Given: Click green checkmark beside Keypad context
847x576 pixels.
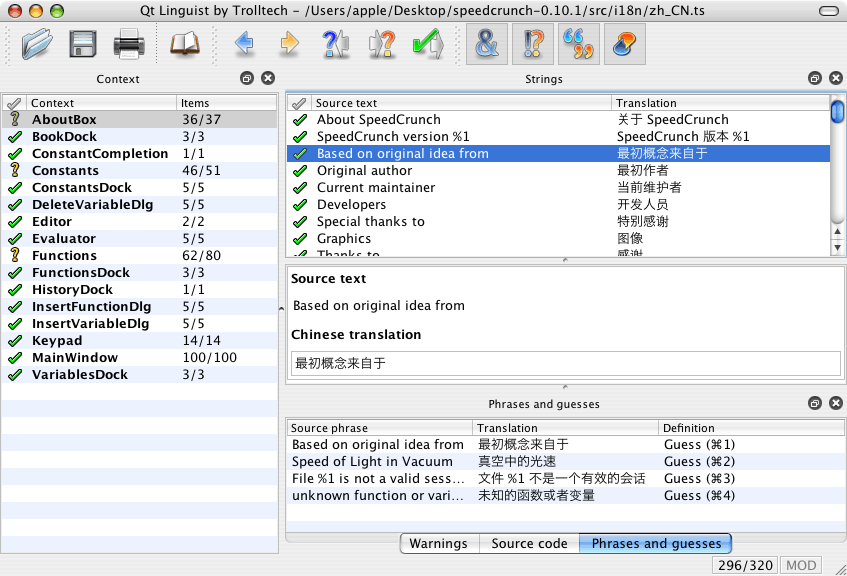Looking at the screenshot, I should click(15, 340).
